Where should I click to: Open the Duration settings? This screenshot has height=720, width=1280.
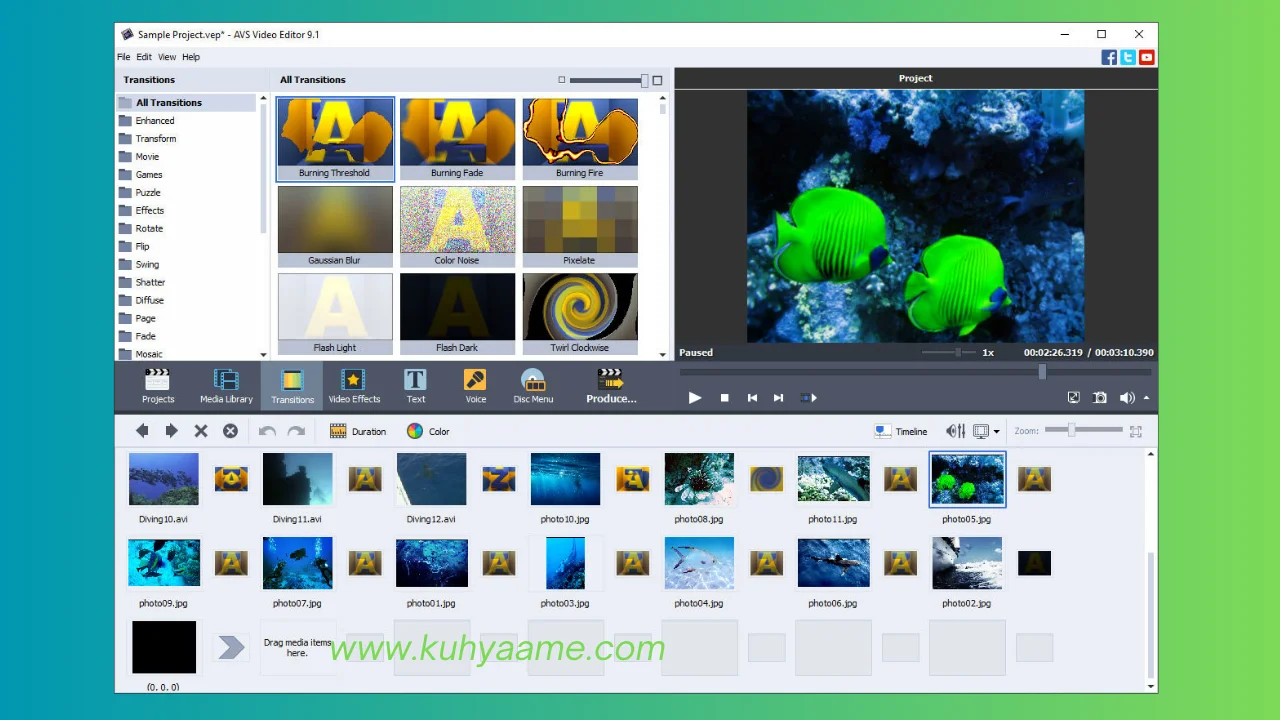358,431
